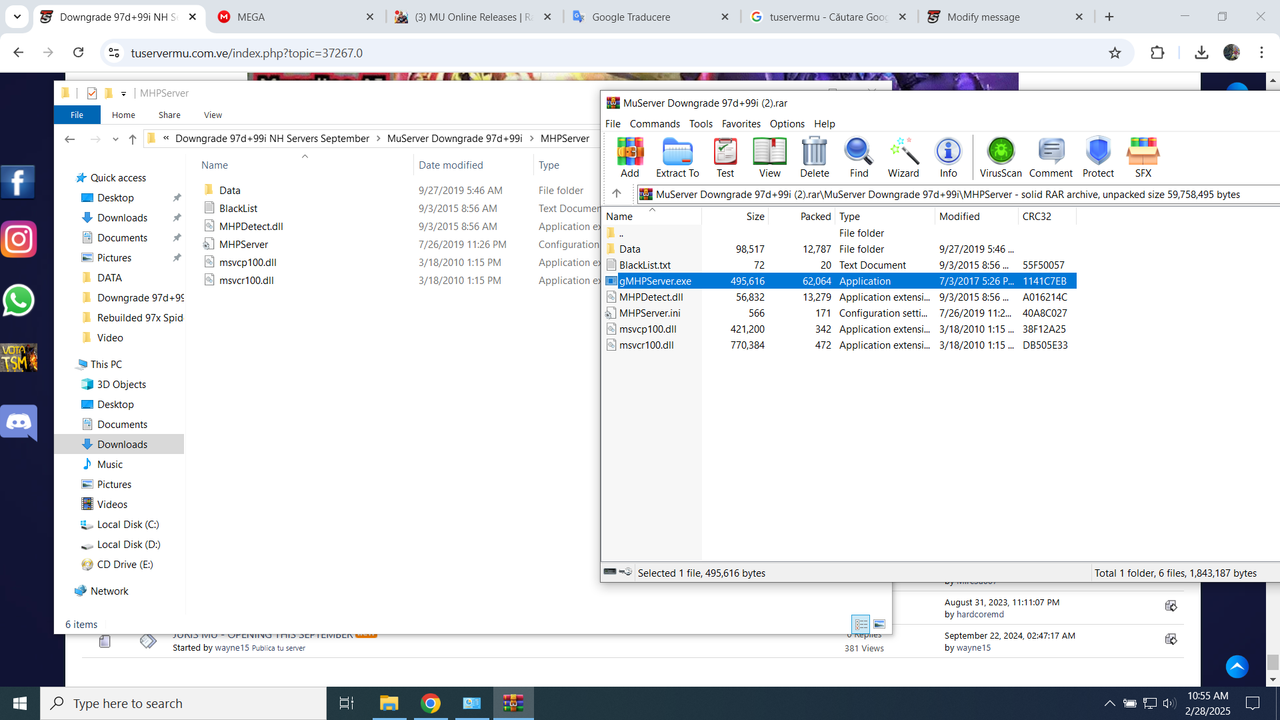This screenshot has height=720, width=1280.
Task: Open the tab search dropdown in Chrome
Action: click(x=17, y=17)
